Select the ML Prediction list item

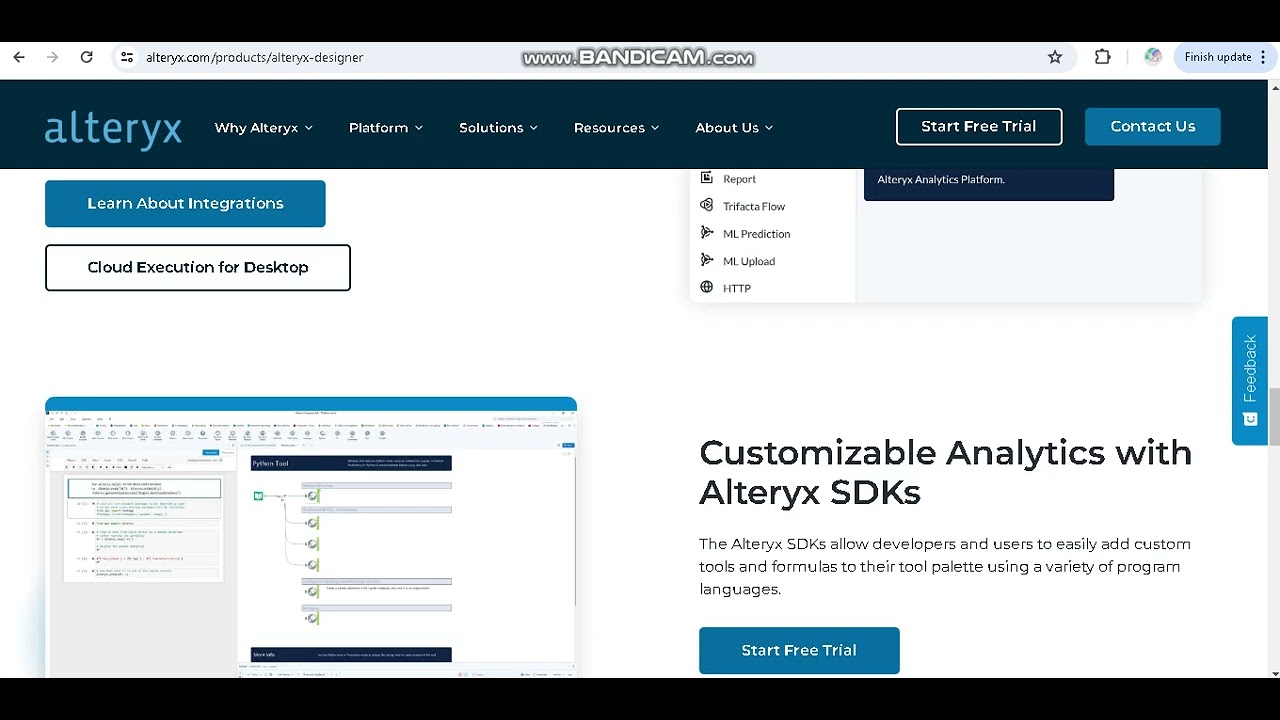click(756, 234)
